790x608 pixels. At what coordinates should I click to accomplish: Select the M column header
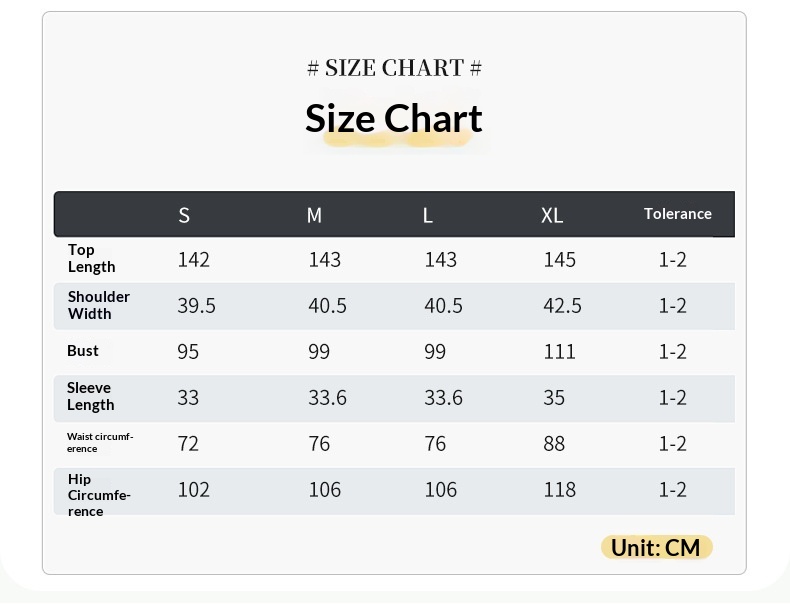click(314, 215)
